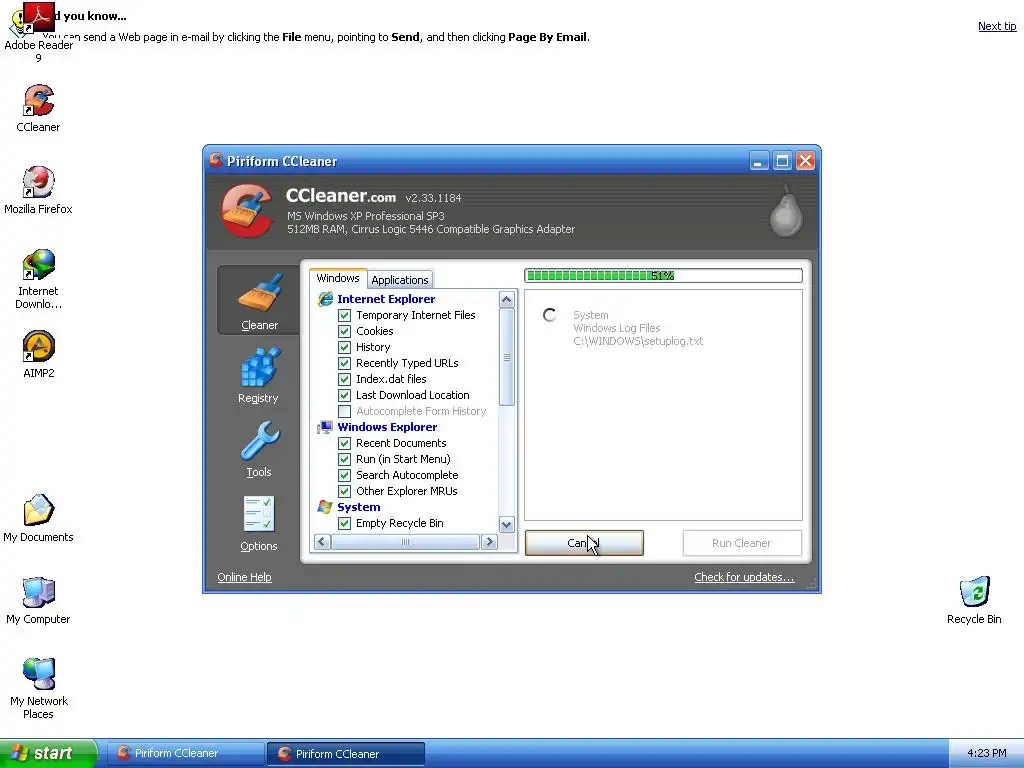Viewport: 1024px width, 768px height.
Task: Select the Windows Explorer heading text
Action: click(387, 427)
